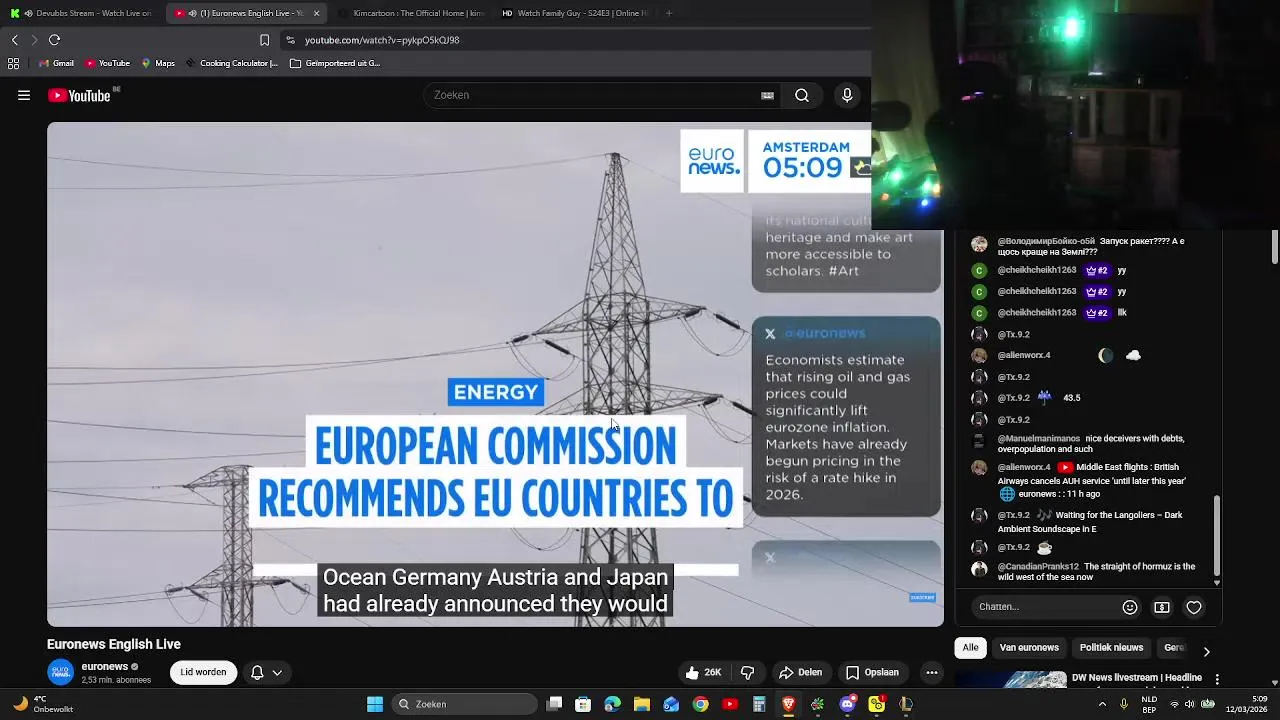Screen dimensions: 1280x720
Task: Click the live chat scrollbar
Action: 1217,538
